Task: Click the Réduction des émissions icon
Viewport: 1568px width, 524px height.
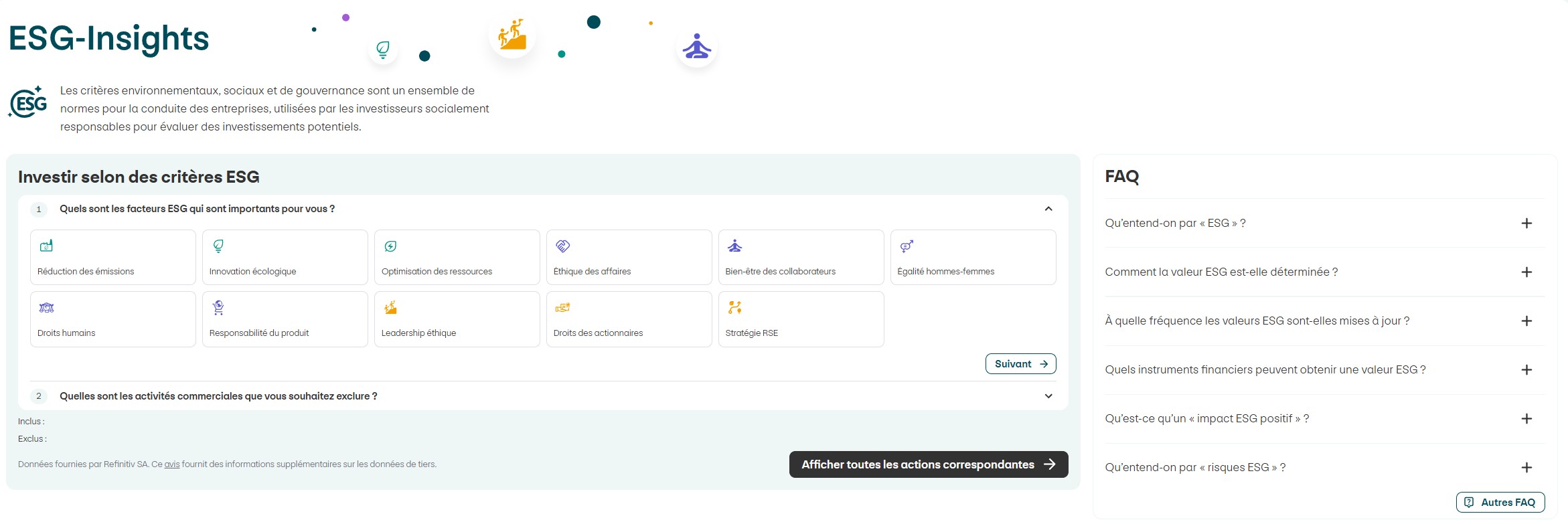Action: point(46,246)
